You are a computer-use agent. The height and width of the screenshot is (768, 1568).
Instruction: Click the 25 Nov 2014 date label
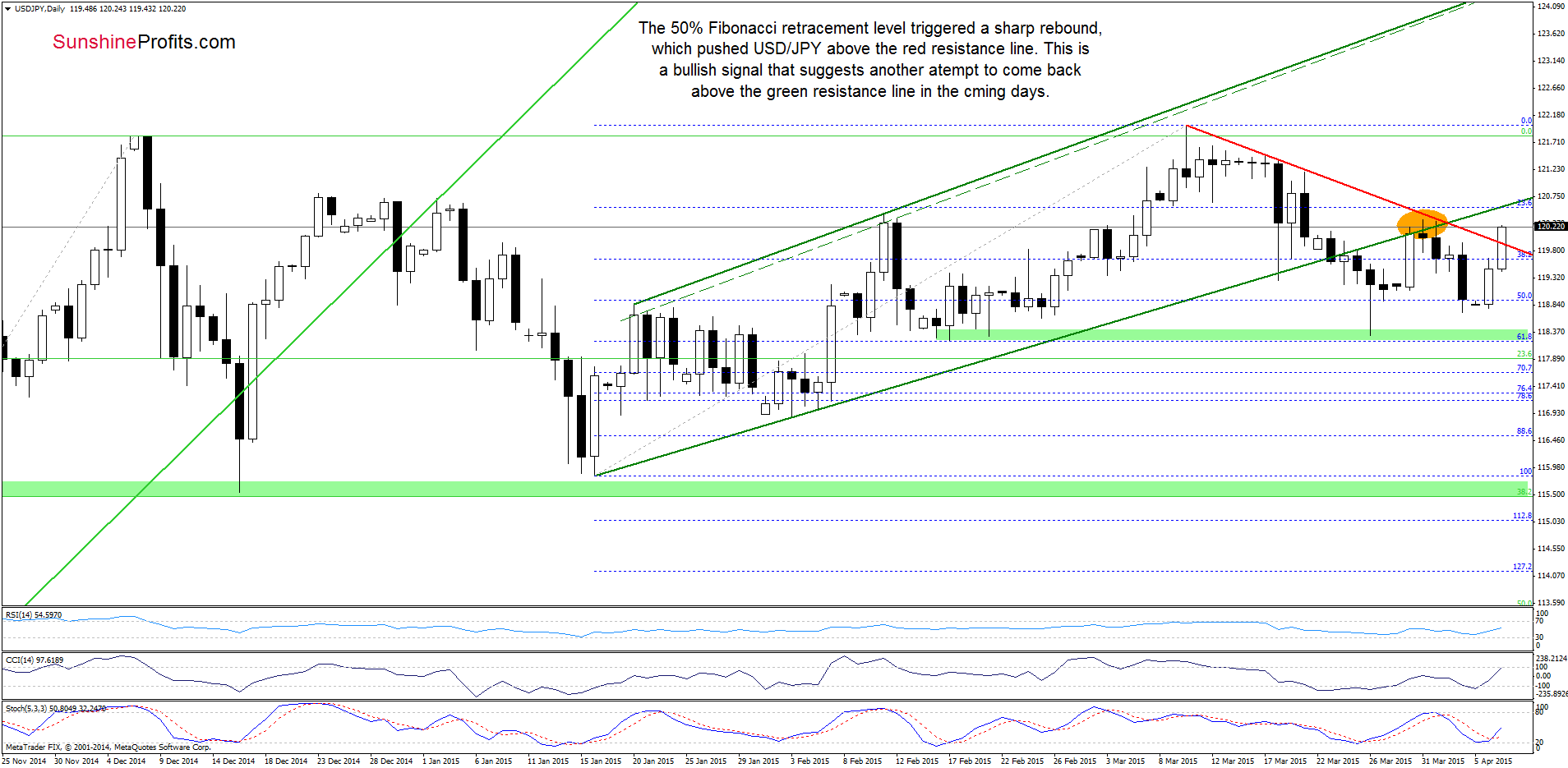click(24, 761)
